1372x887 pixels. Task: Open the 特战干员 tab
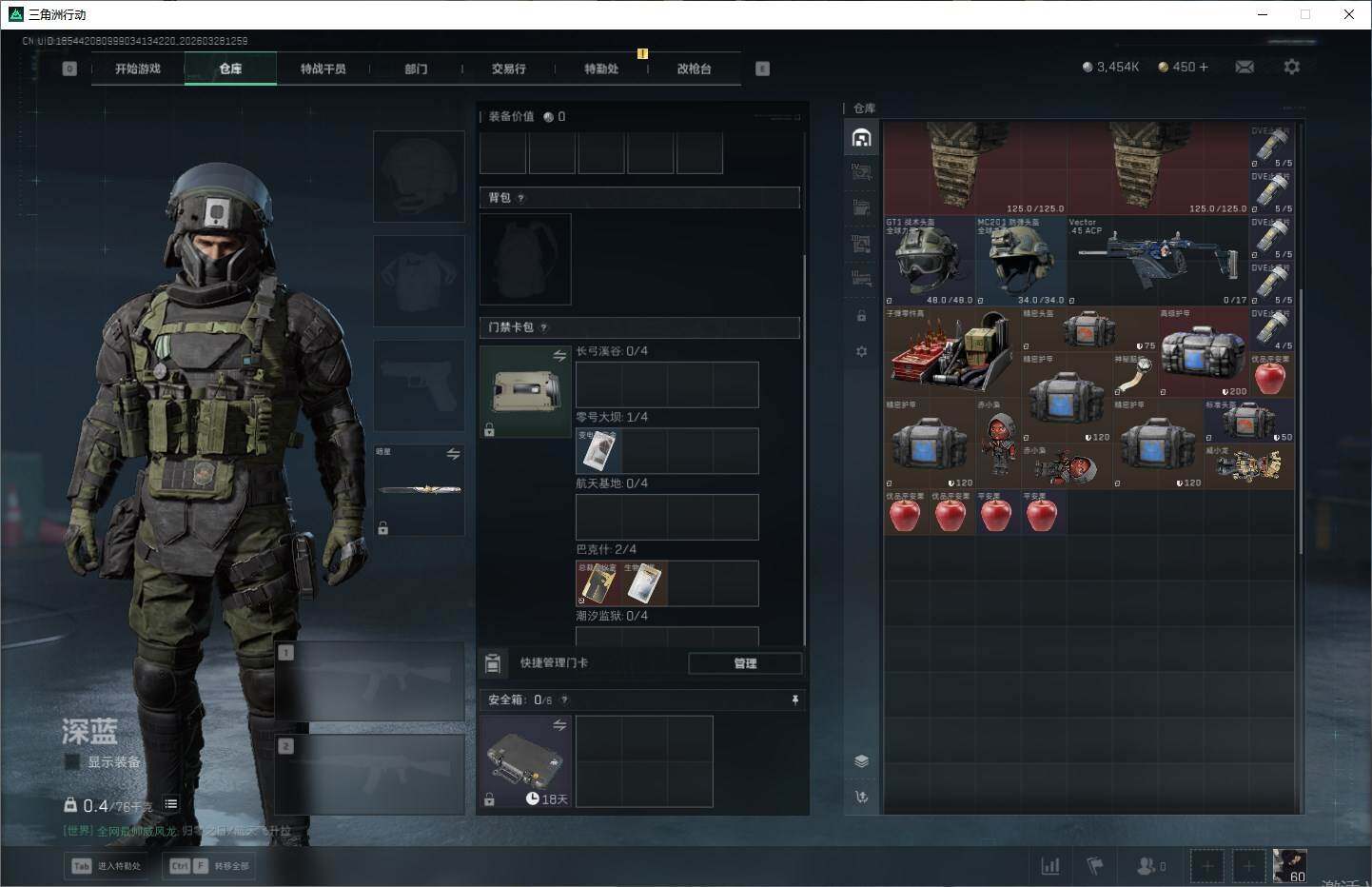click(323, 69)
